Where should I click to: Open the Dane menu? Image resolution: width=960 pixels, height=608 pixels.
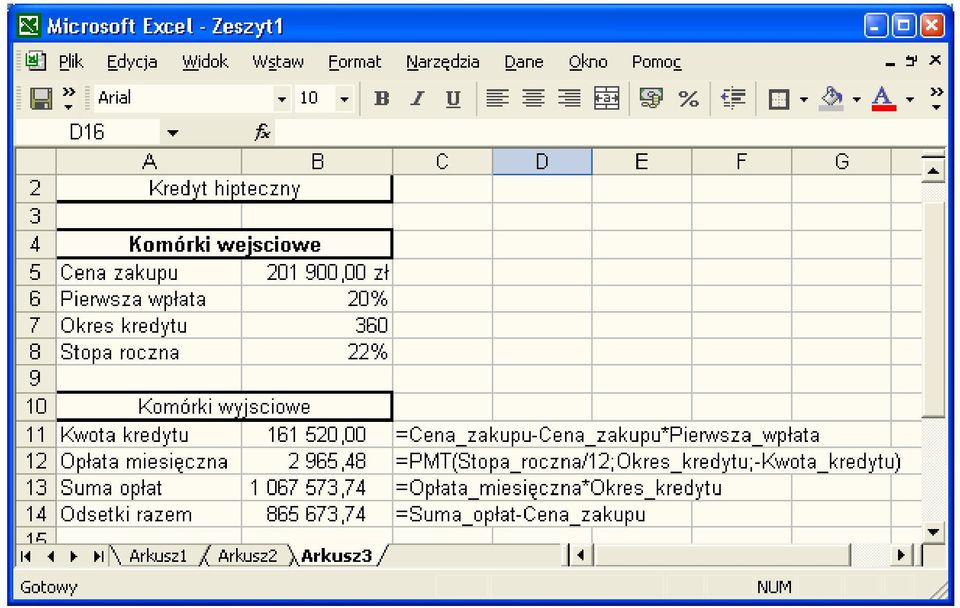click(x=523, y=62)
